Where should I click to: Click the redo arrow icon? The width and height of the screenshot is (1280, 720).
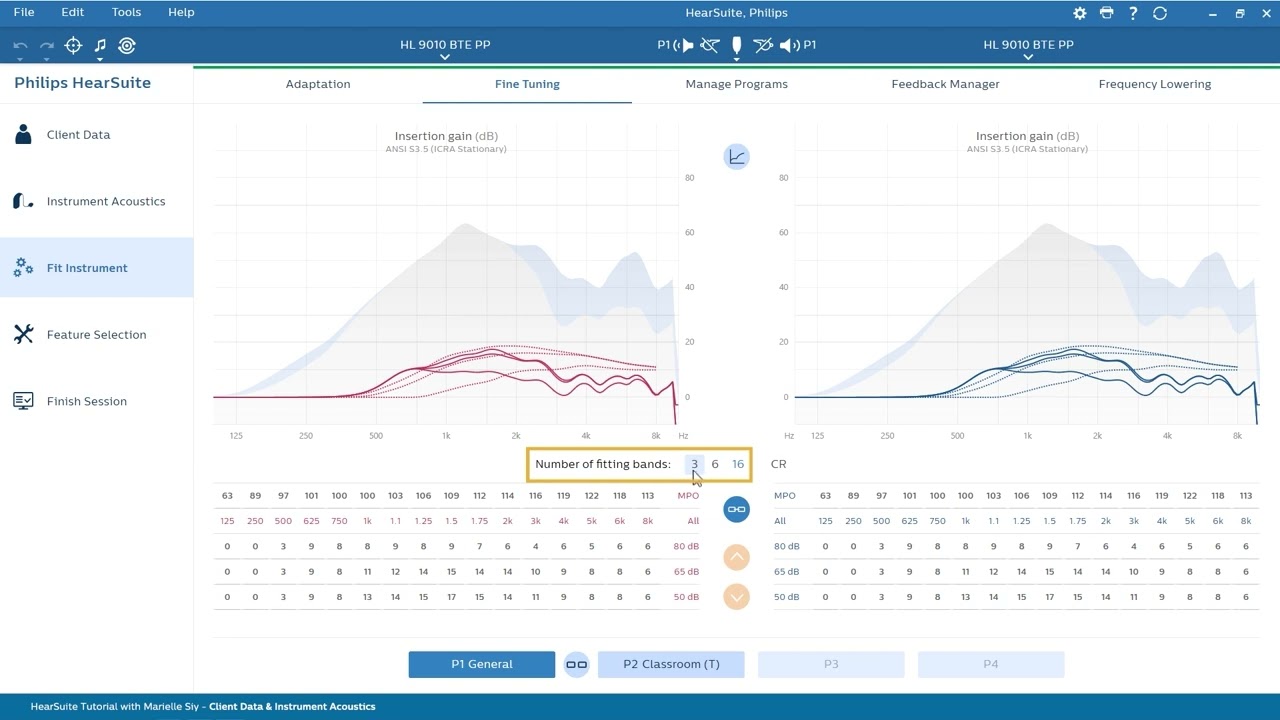pos(46,45)
